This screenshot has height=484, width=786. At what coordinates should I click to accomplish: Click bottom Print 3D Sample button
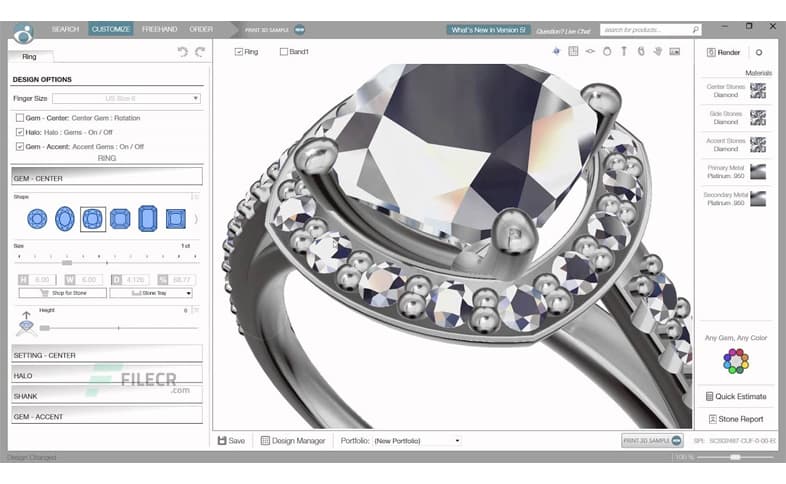pos(652,440)
